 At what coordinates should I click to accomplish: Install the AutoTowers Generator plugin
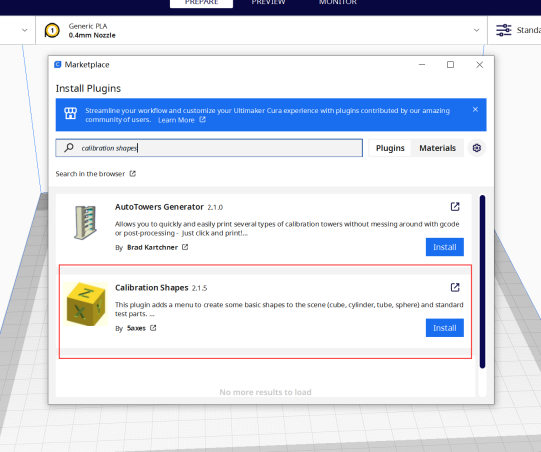click(x=444, y=247)
